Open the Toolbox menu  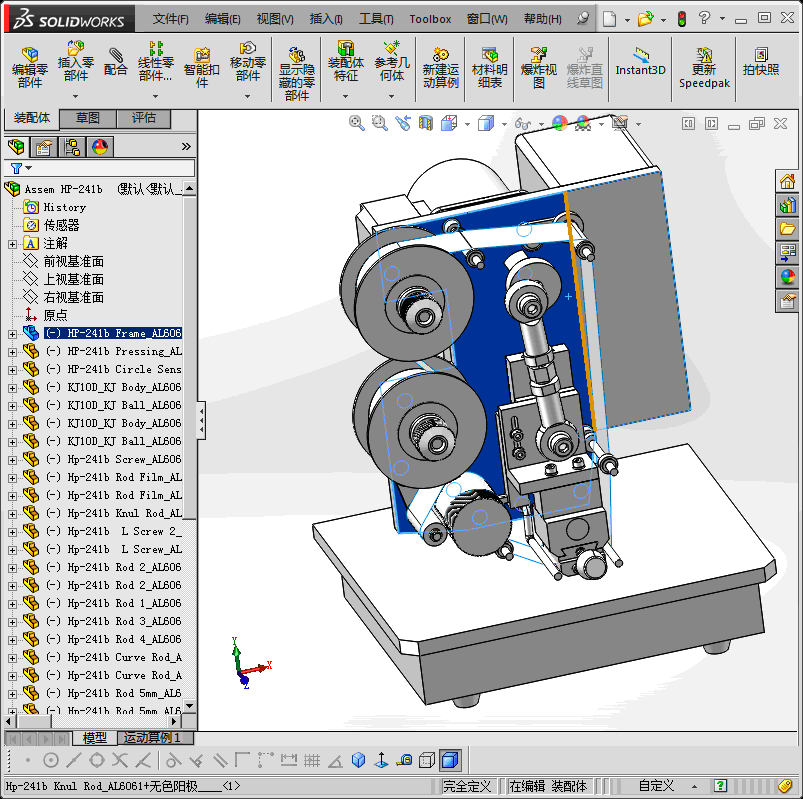click(430, 19)
